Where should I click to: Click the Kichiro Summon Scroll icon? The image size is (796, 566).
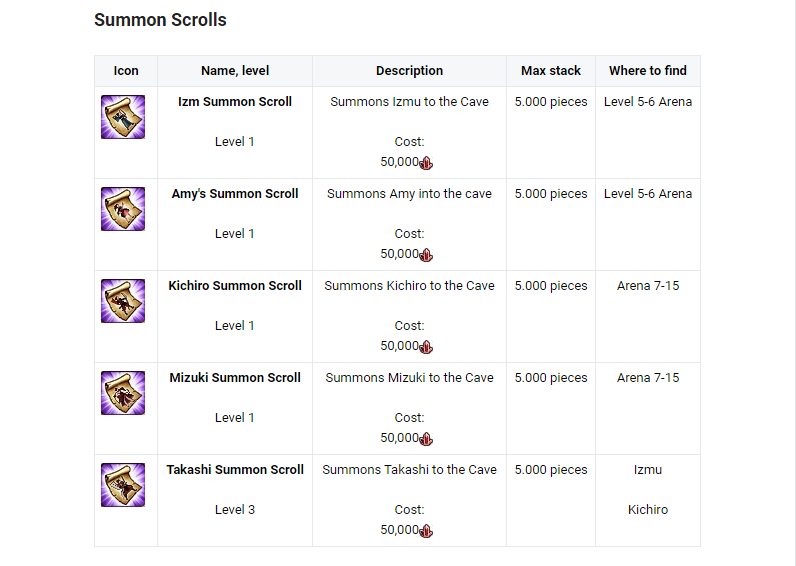point(123,301)
